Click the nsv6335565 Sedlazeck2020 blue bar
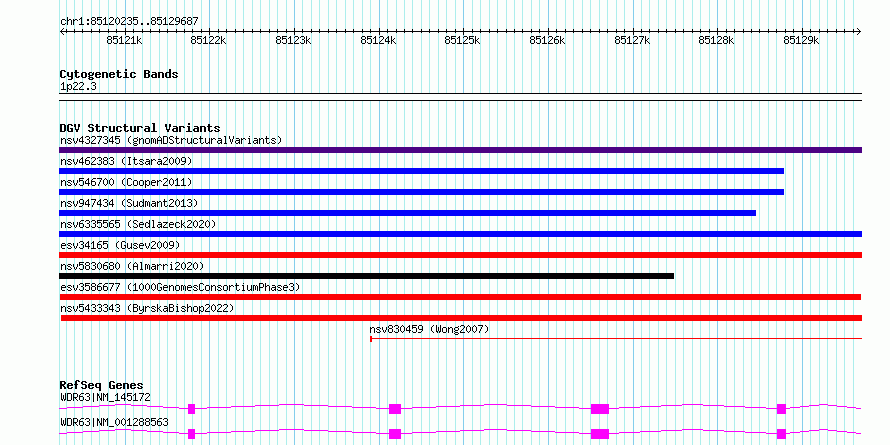Image resolution: width=890 pixels, height=445 pixels. click(460, 234)
